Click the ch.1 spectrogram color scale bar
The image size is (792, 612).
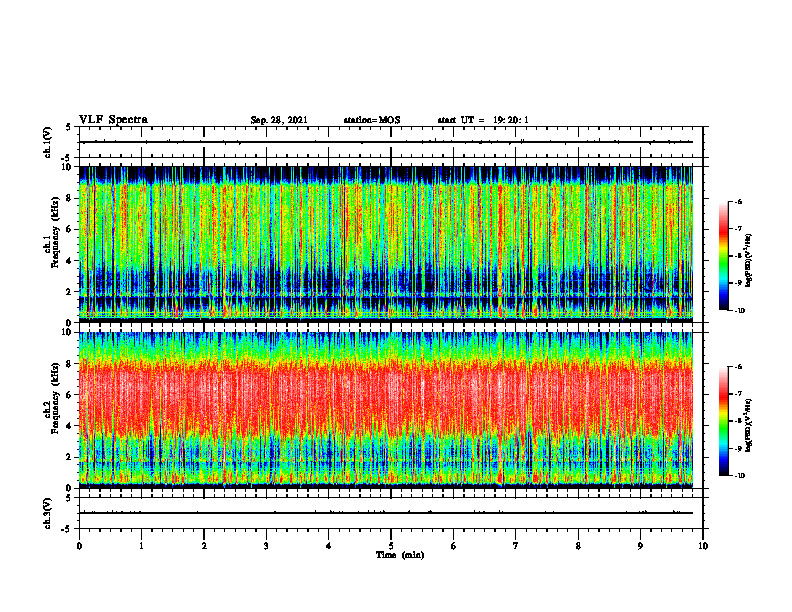coord(723,256)
